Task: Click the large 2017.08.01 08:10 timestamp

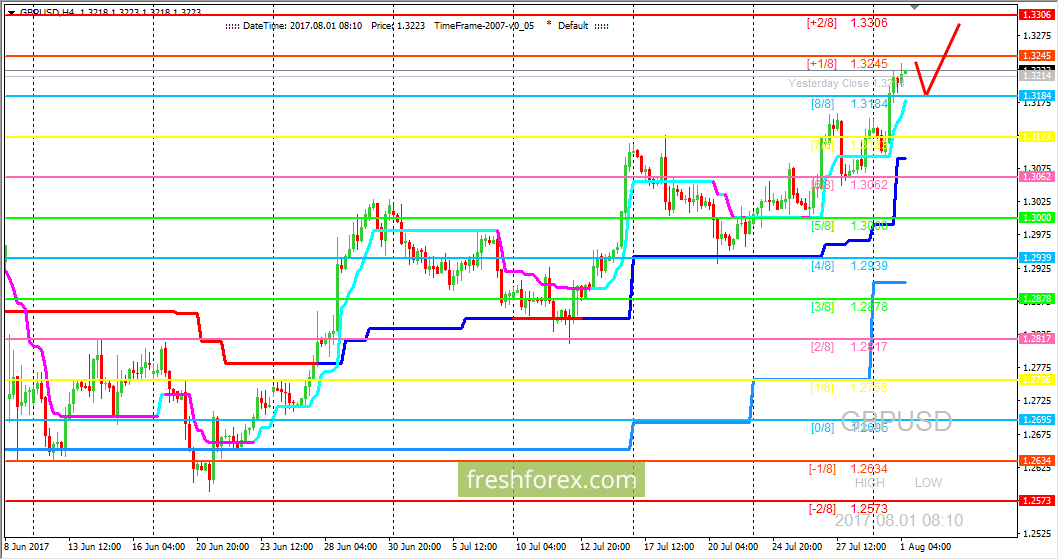Action: pos(899,520)
